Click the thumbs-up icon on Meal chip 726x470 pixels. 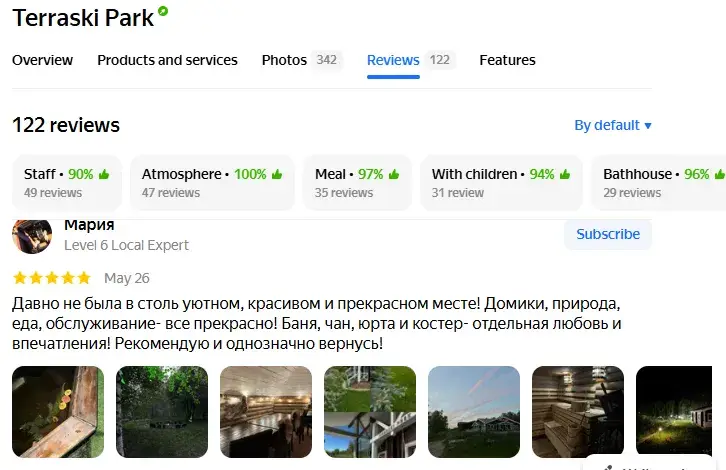point(394,174)
